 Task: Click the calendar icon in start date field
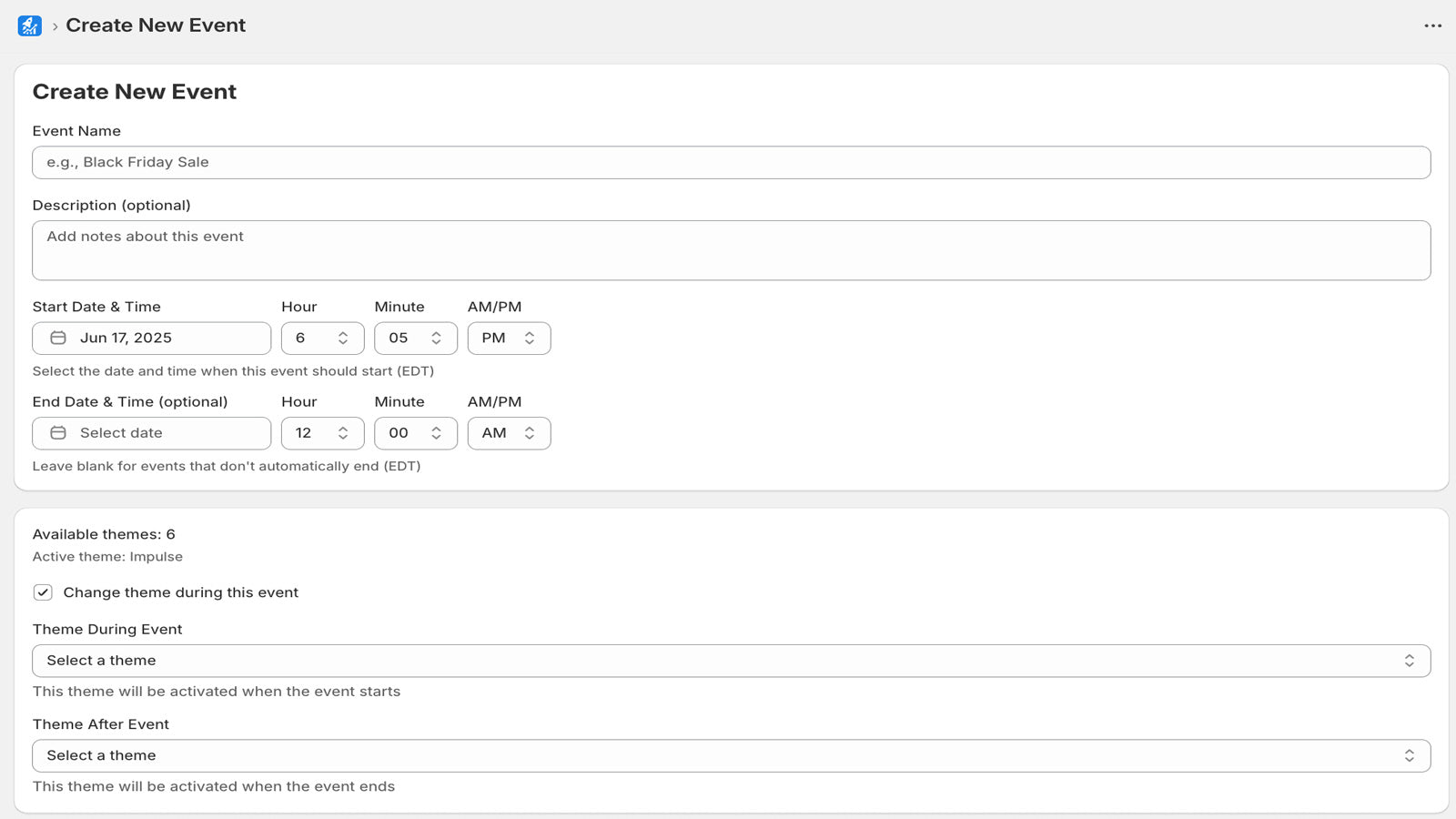tap(58, 338)
